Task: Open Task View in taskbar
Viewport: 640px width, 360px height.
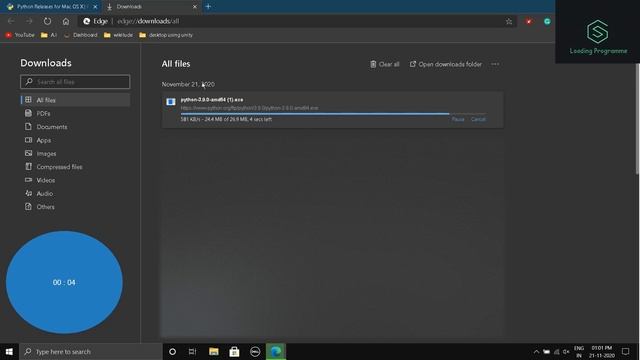Action: click(x=193, y=351)
